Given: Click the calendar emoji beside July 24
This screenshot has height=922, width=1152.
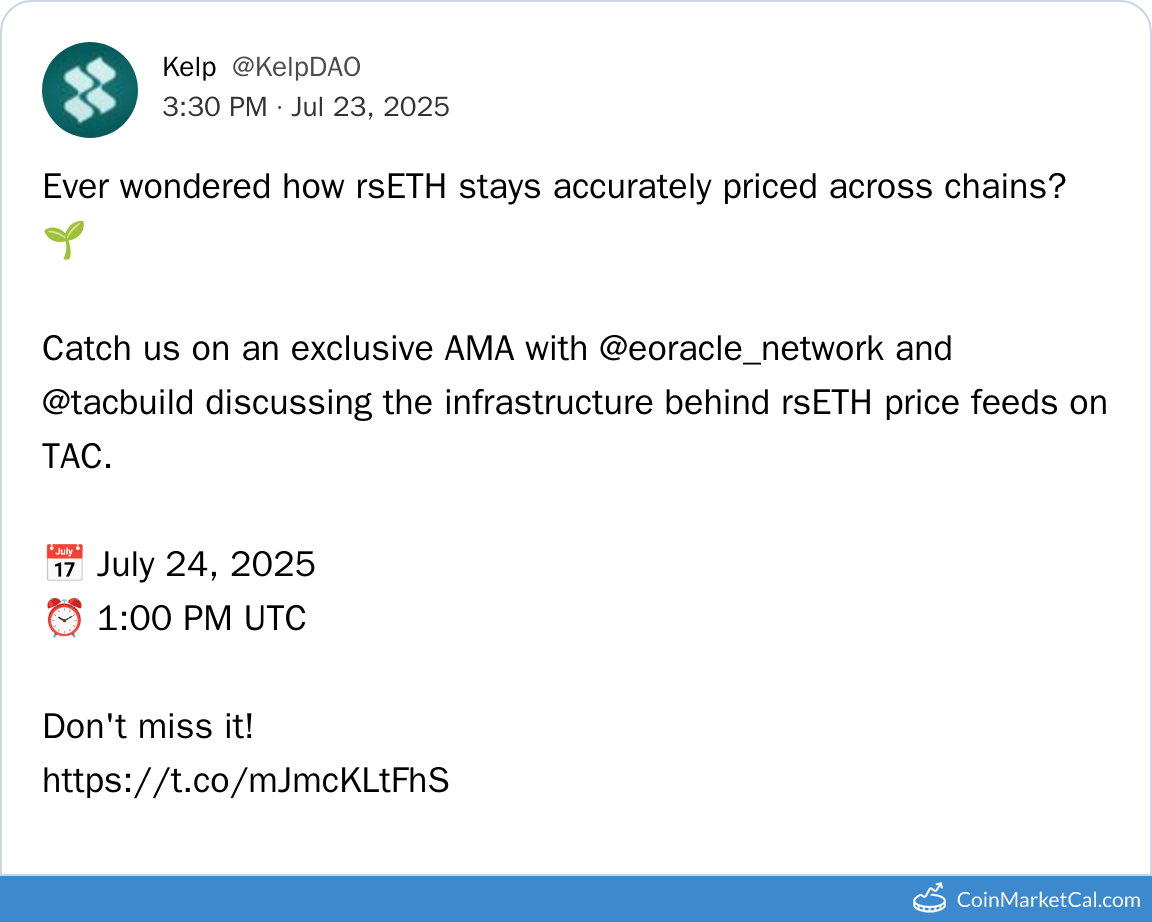Looking at the screenshot, I should click(x=64, y=564).
